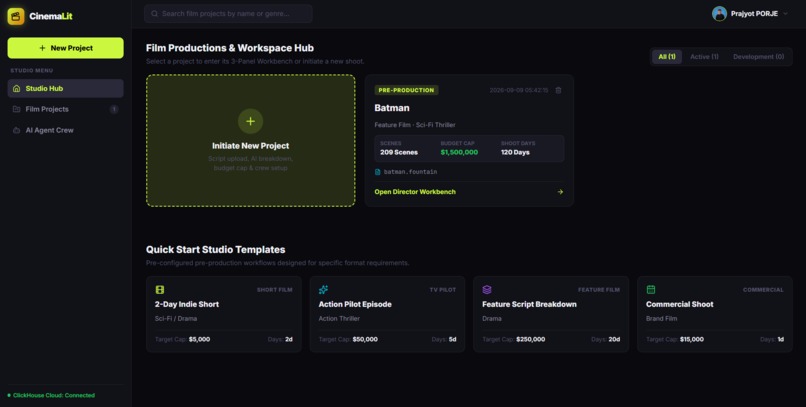This screenshot has height=407, width=806.
Task: Click the 20d days value
Action: click(614, 339)
